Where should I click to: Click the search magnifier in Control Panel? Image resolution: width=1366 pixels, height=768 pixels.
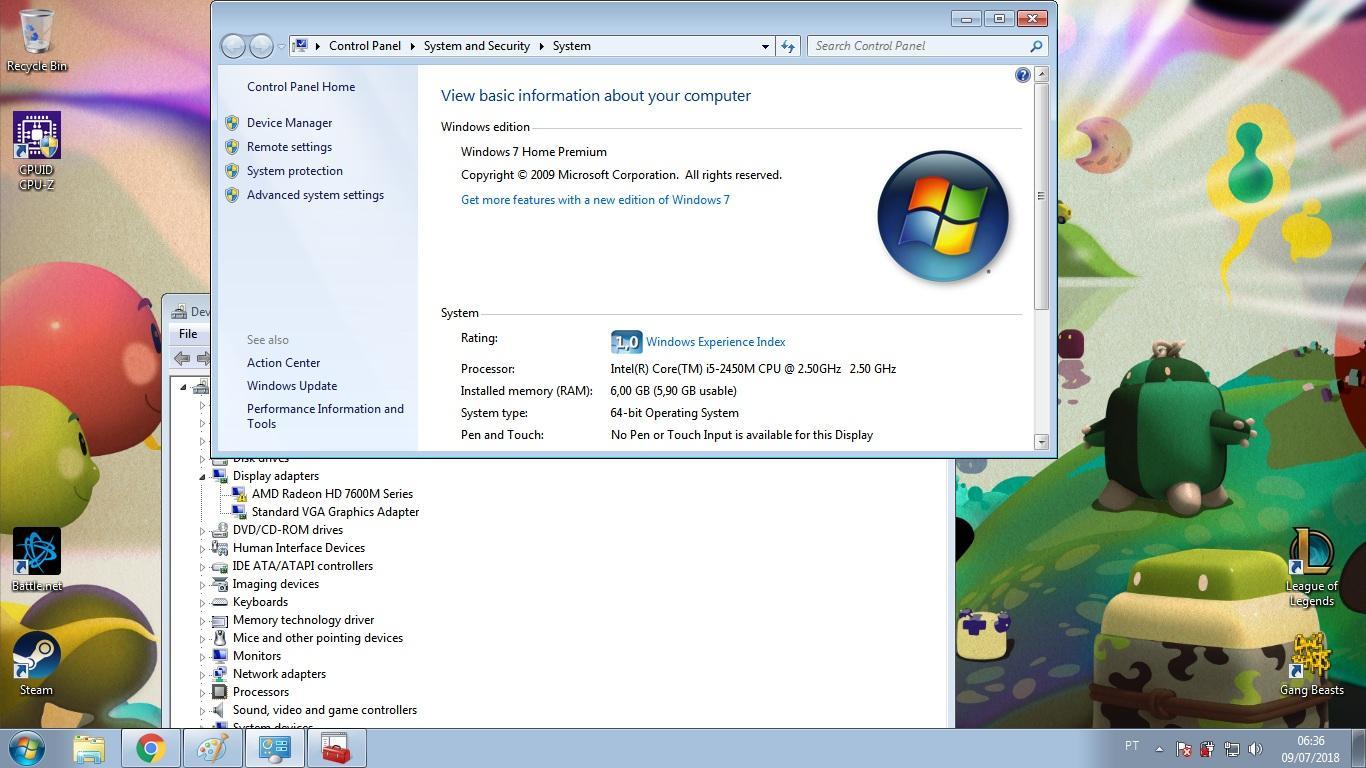1036,46
